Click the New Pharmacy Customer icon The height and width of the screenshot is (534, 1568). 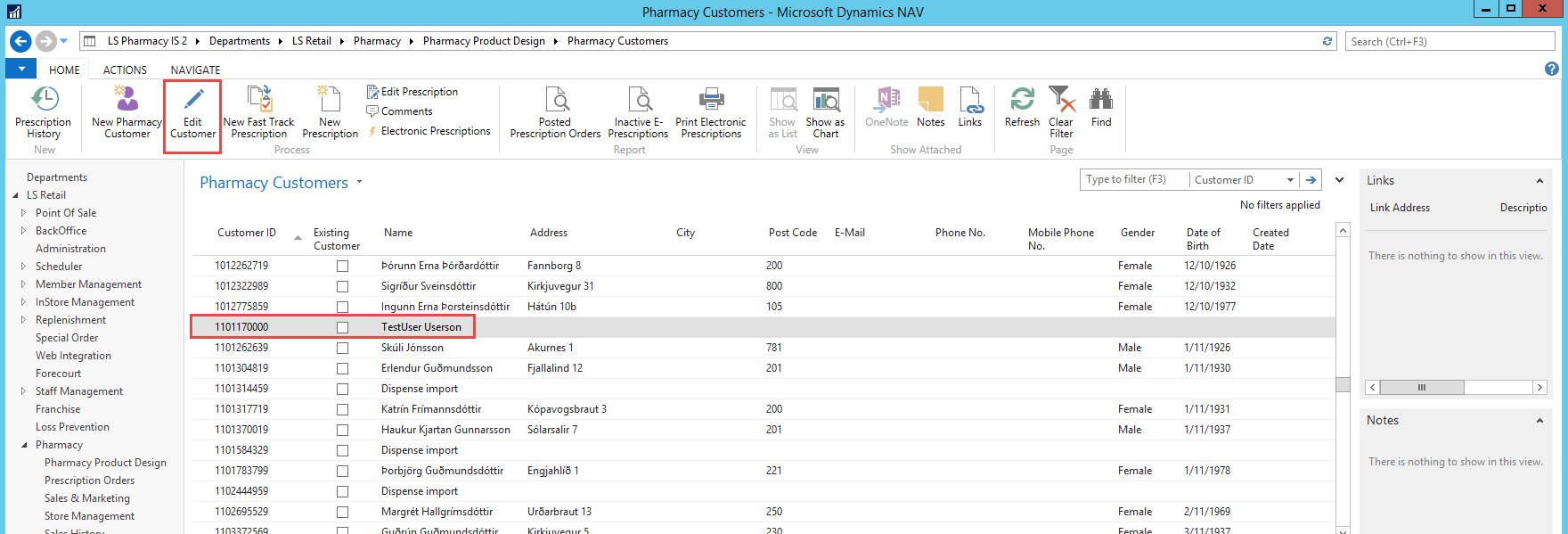(127, 98)
